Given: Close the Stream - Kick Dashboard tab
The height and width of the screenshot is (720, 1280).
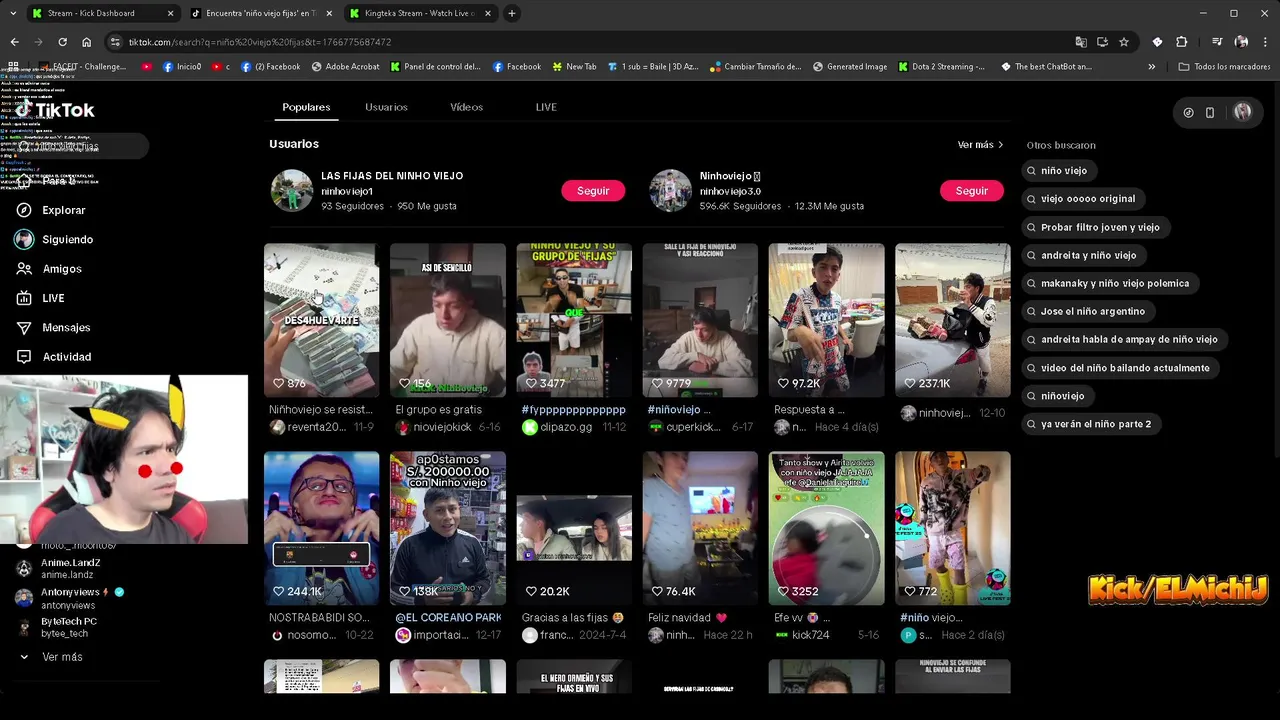Looking at the screenshot, I should (170, 13).
